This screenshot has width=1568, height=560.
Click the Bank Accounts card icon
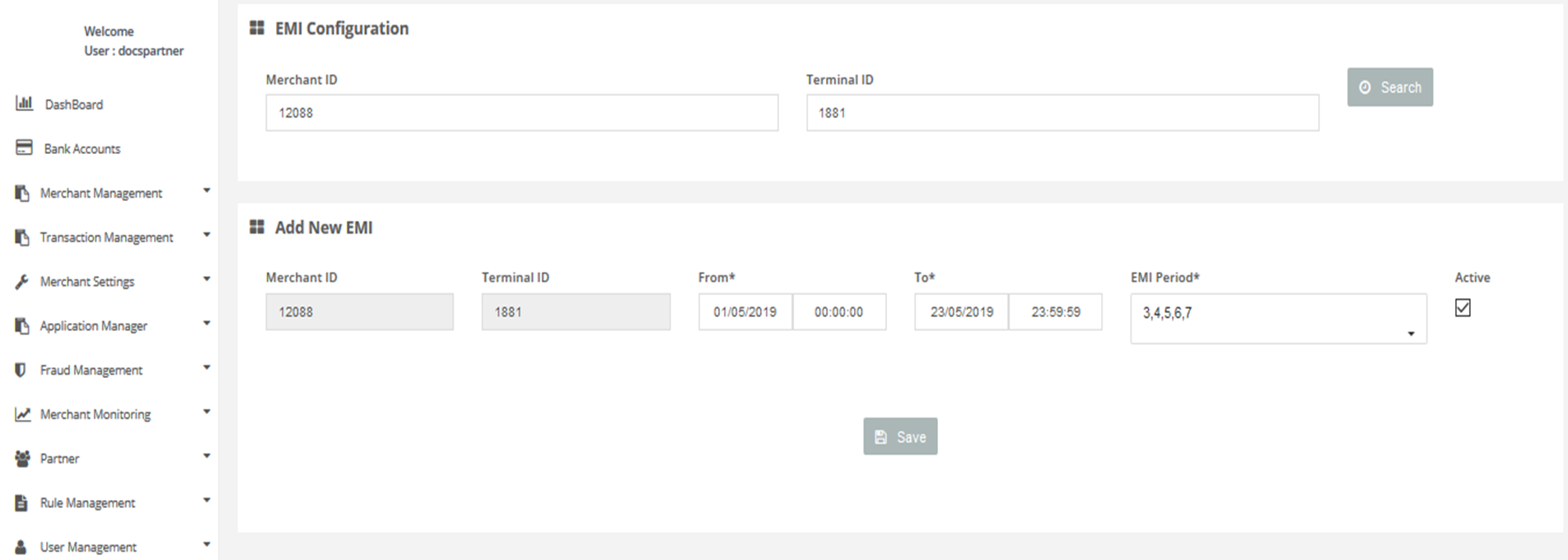(24, 148)
